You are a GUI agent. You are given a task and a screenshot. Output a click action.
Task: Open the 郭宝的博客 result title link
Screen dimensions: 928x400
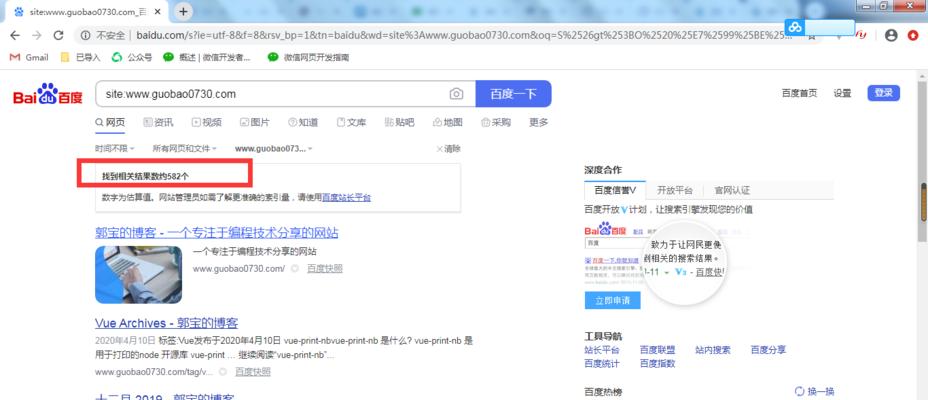[217, 233]
